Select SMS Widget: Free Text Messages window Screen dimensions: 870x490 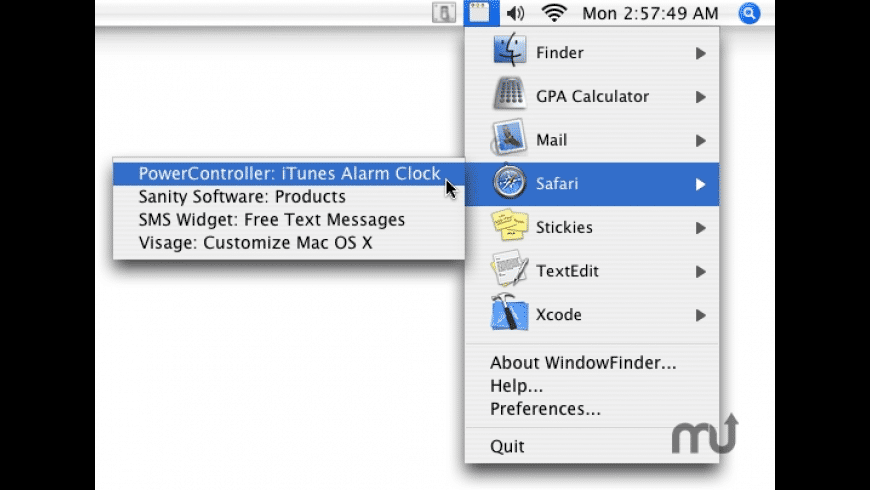point(289,220)
